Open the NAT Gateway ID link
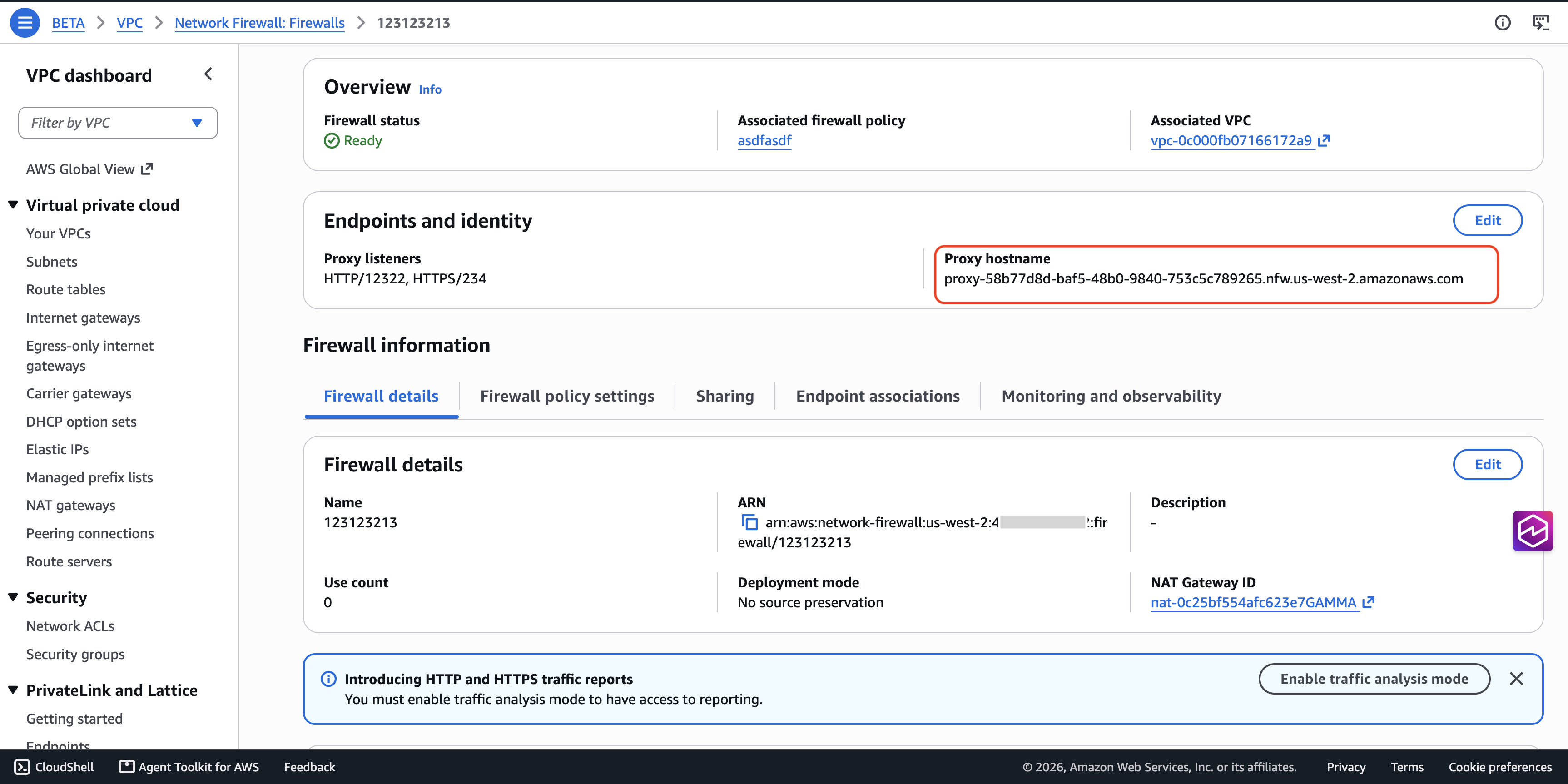1568x784 pixels. click(1262, 603)
